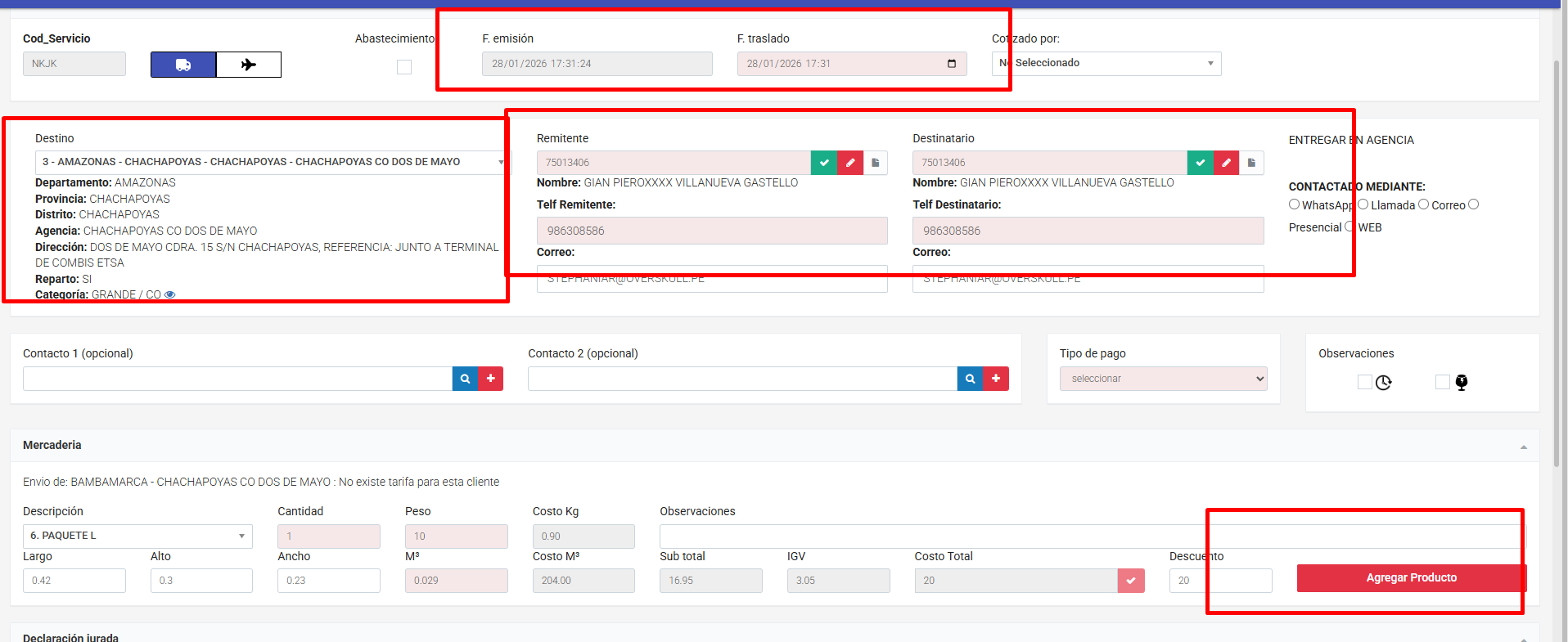Check the clock Observaciones checkbox
Screen dimensions: 1568x642
click(1365, 382)
